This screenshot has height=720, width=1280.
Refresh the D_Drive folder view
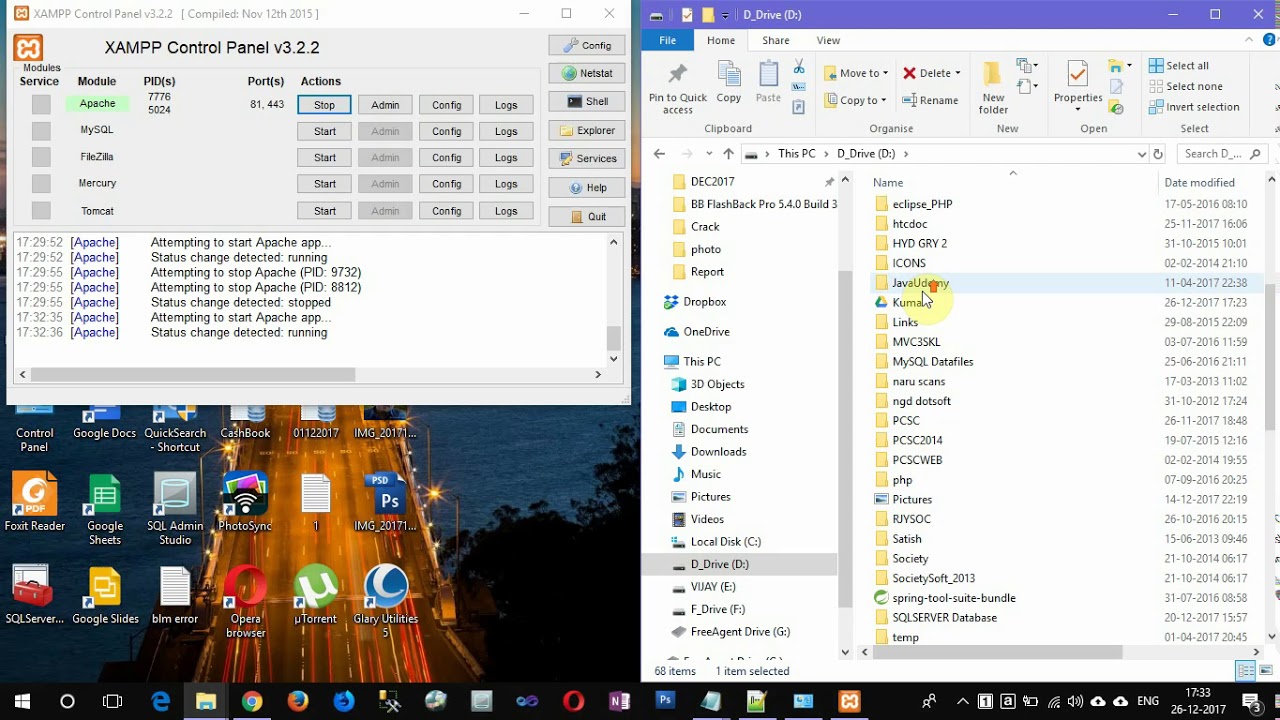[1158, 154]
